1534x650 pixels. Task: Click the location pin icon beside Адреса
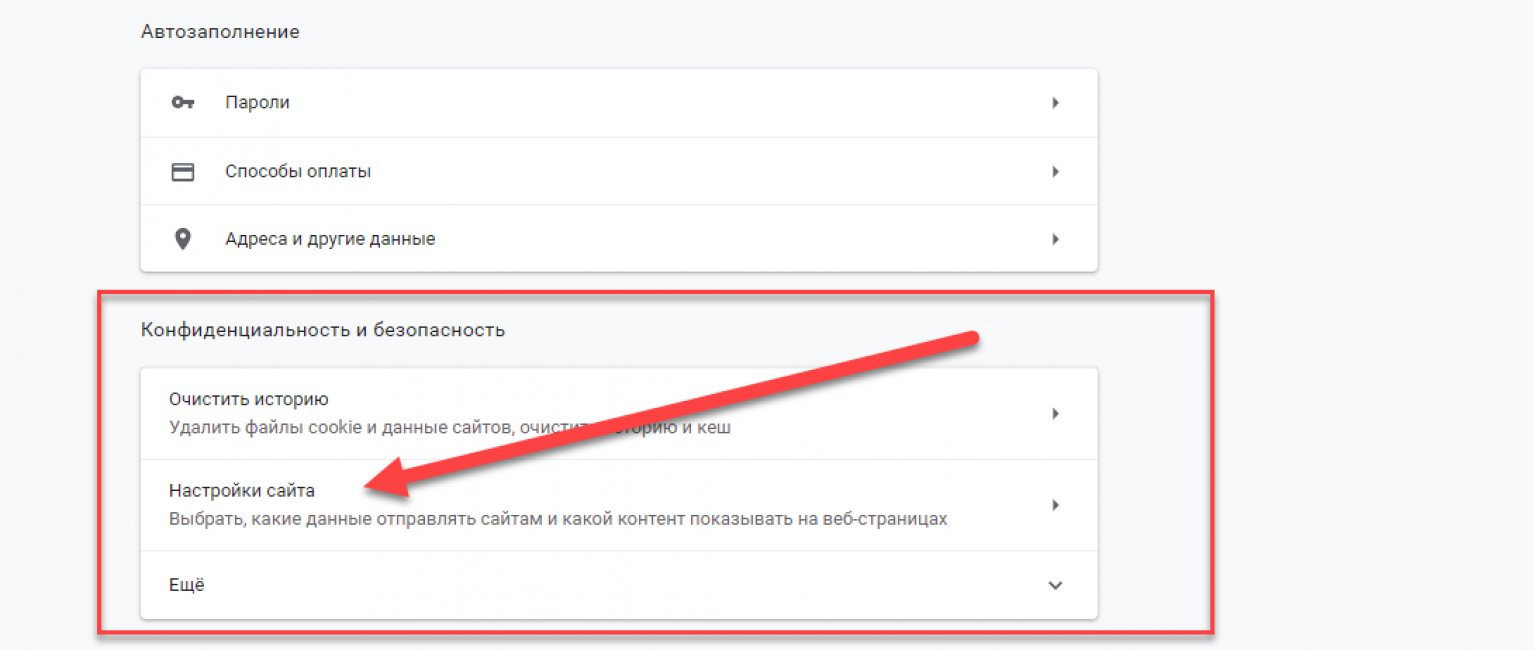pos(182,240)
